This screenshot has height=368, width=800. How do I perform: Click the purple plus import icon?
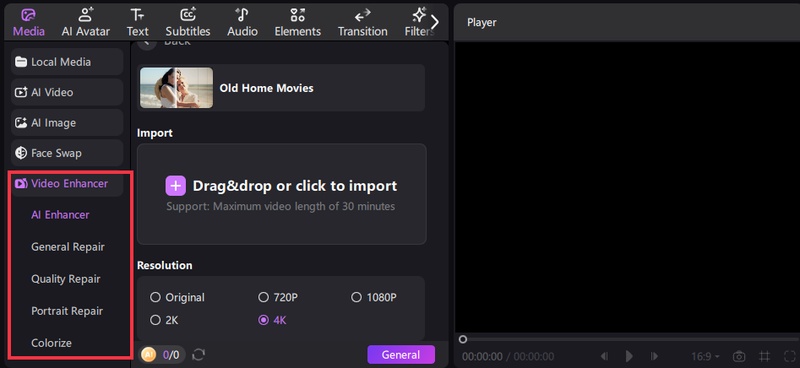pyautogui.click(x=176, y=186)
